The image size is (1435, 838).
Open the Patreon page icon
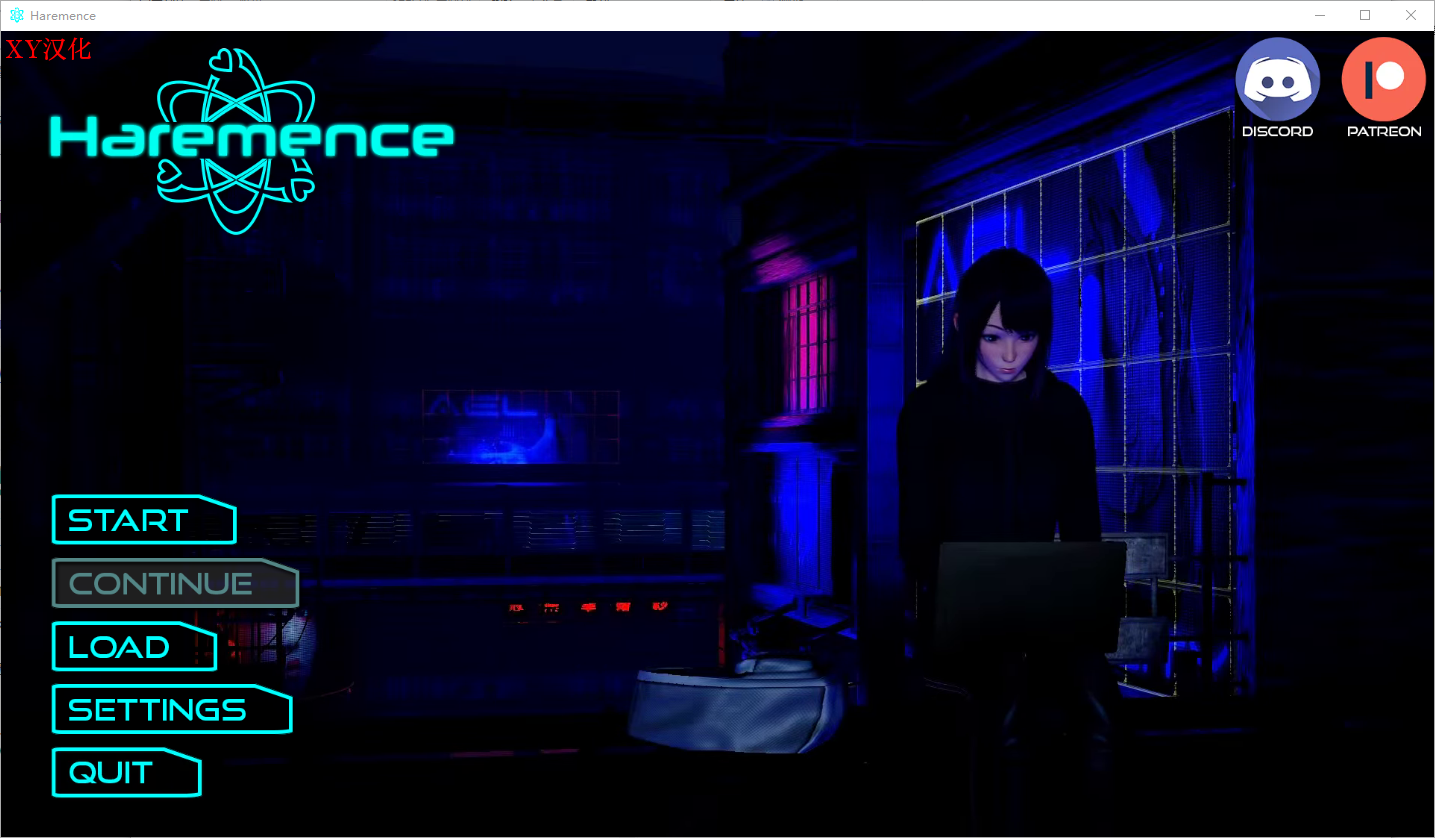click(1383, 79)
